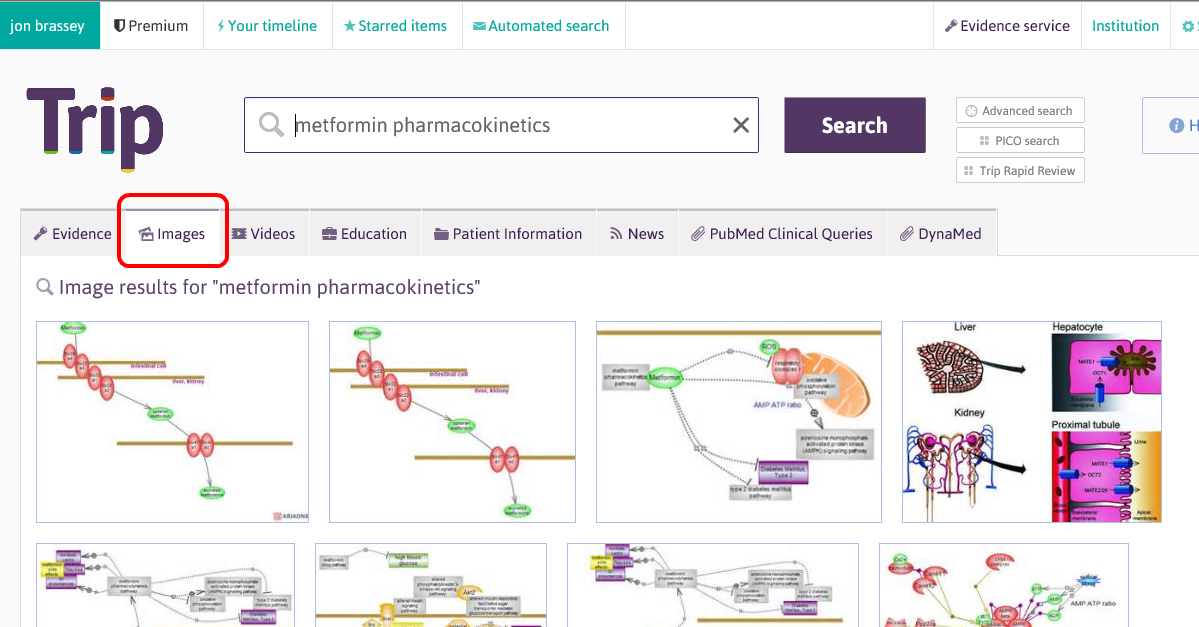The image size is (1199, 627).
Task: Open Advanced search
Action: [x=1020, y=111]
